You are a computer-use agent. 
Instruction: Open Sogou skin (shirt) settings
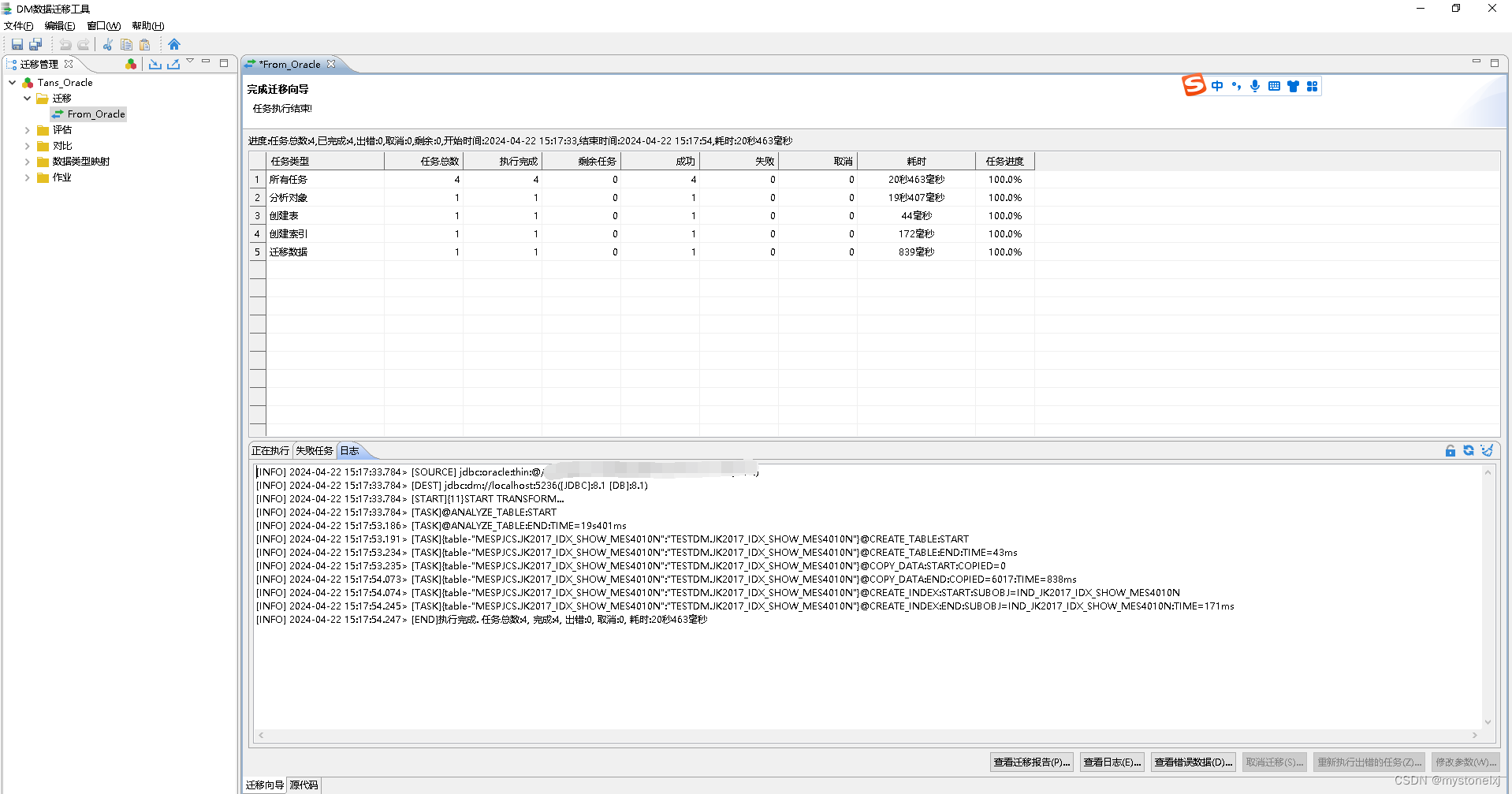1293,86
